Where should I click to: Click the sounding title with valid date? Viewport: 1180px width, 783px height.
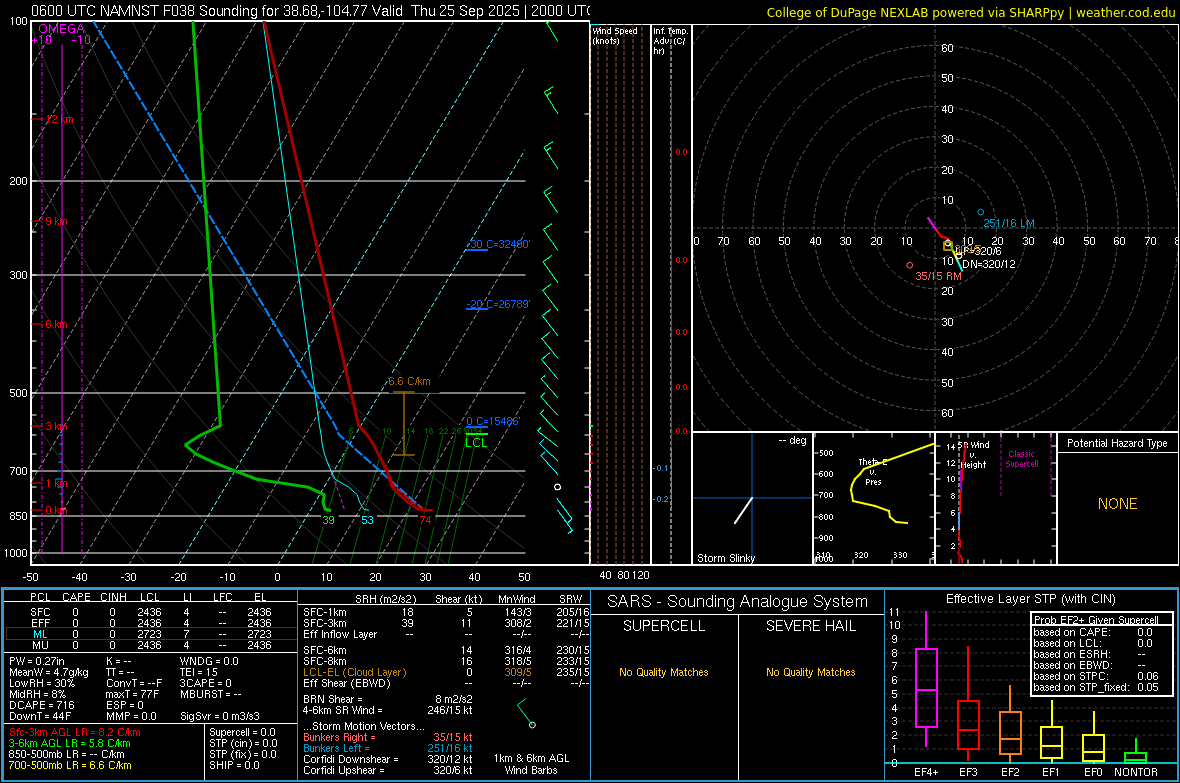pyautogui.click(x=310, y=11)
